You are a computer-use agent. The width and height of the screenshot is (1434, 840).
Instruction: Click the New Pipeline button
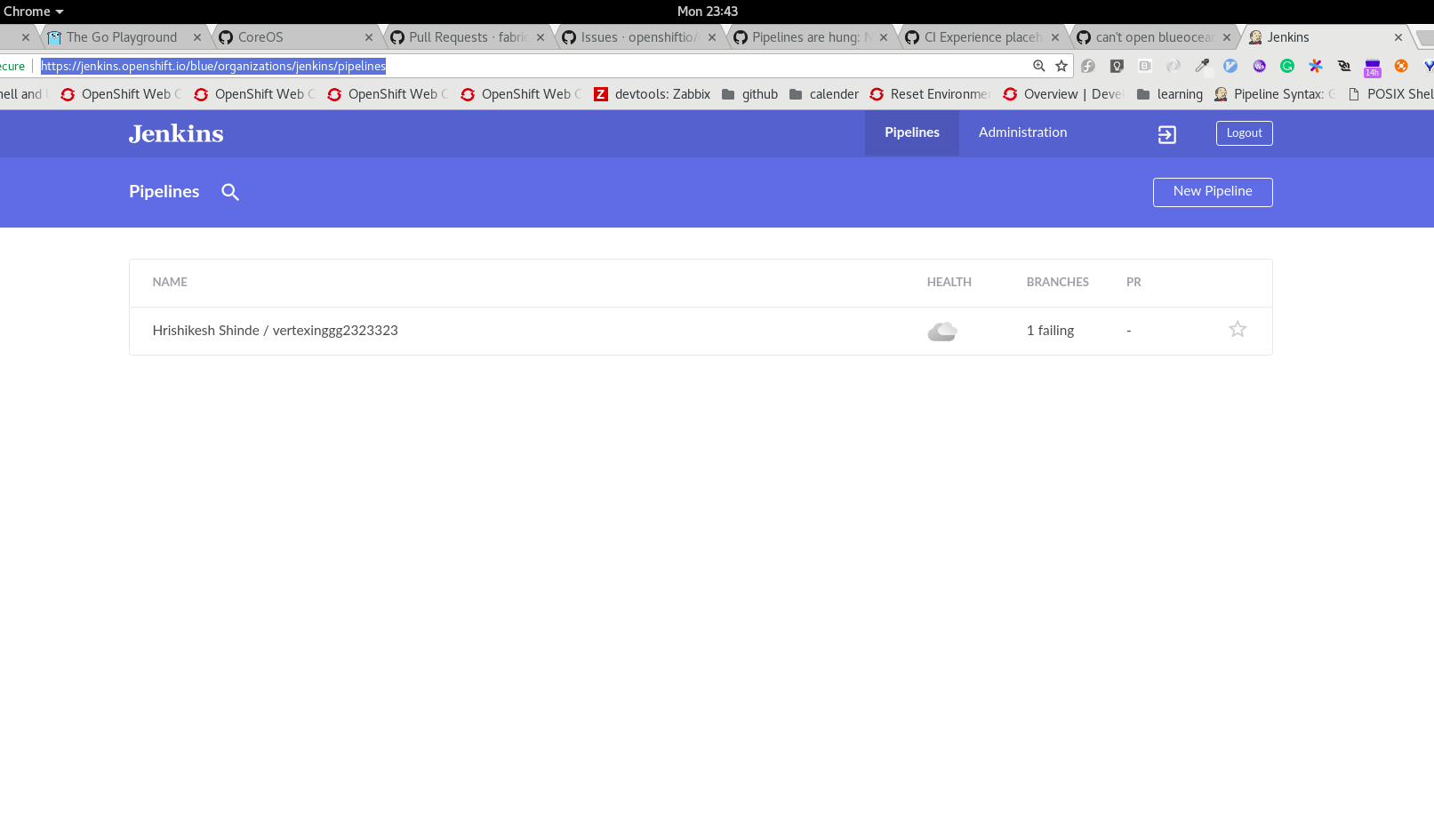tap(1212, 192)
